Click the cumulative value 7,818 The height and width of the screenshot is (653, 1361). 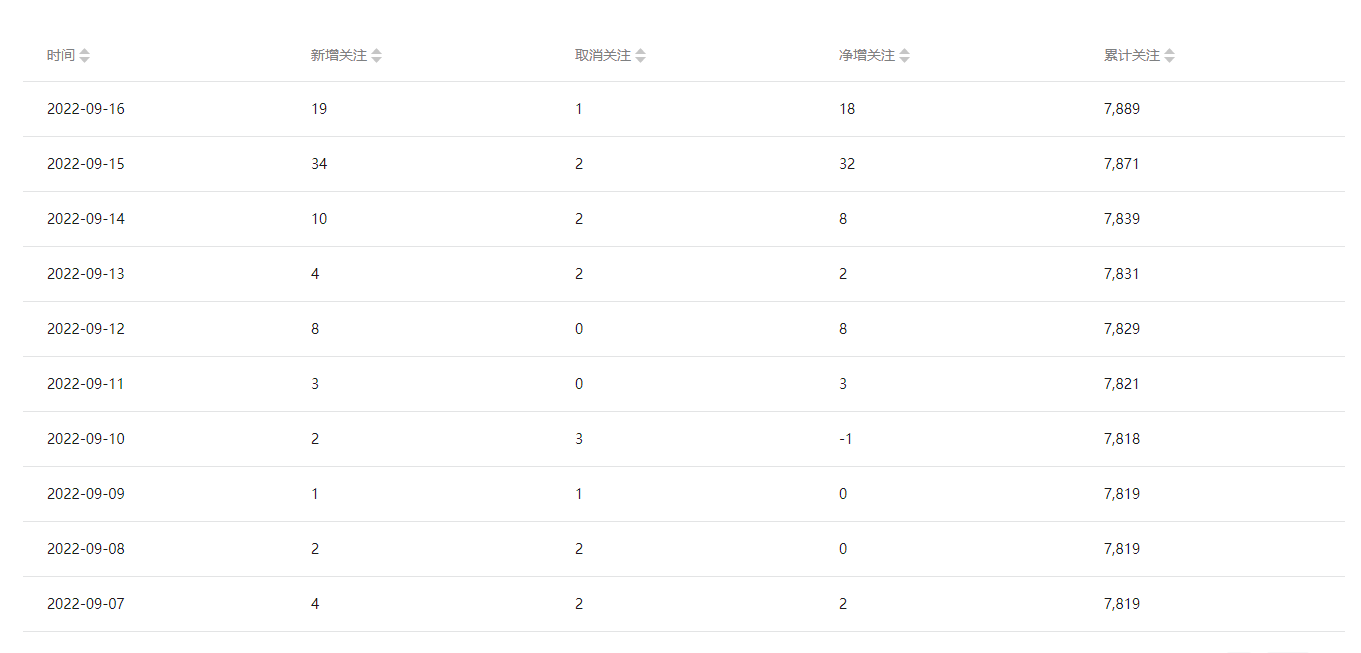[1121, 439]
